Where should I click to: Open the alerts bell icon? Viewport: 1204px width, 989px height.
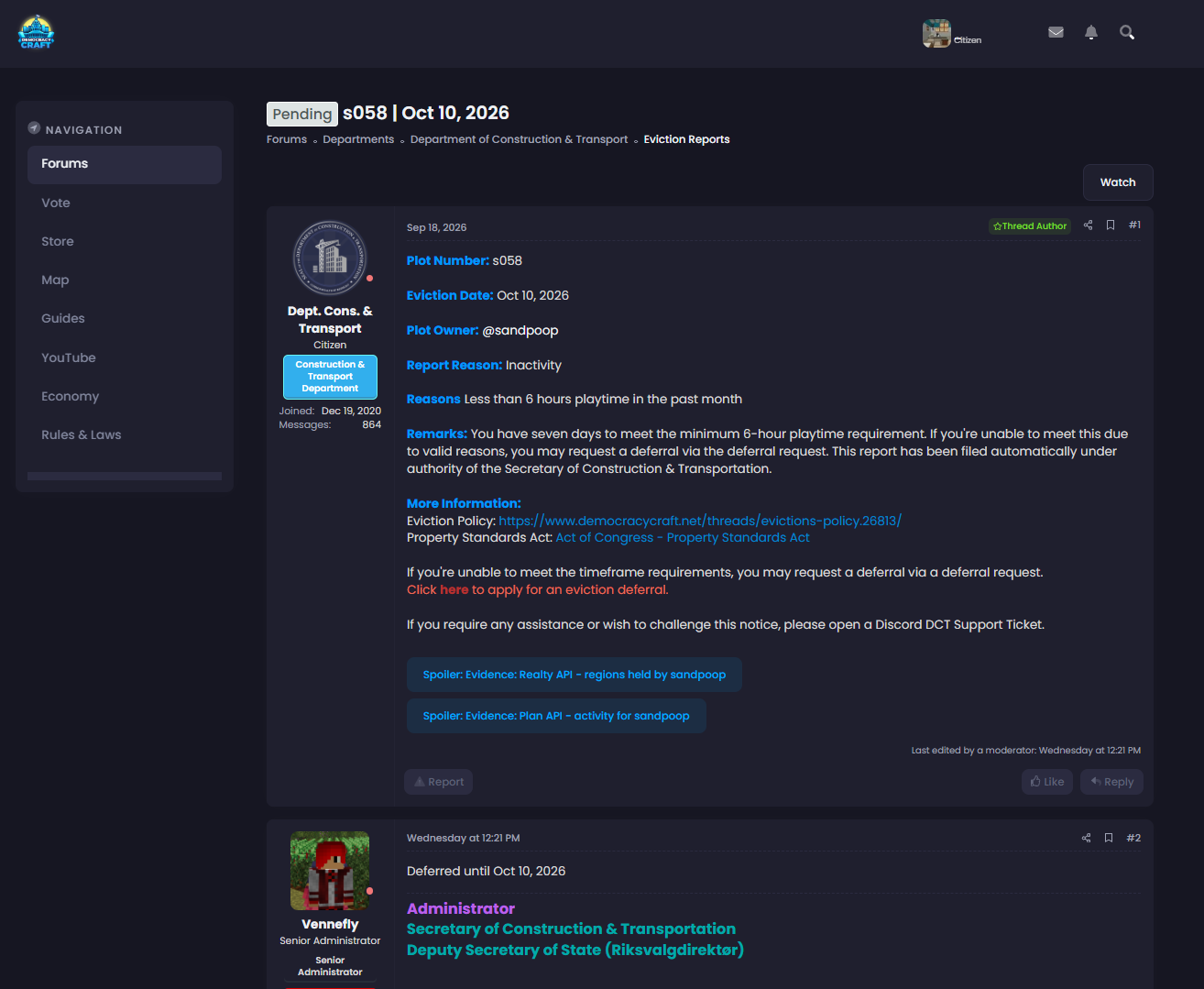pos(1091,32)
